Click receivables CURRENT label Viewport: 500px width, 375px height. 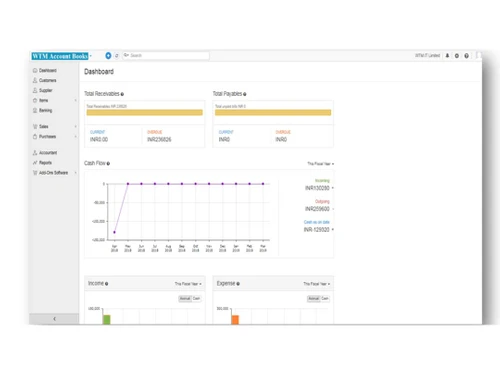click(97, 132)
